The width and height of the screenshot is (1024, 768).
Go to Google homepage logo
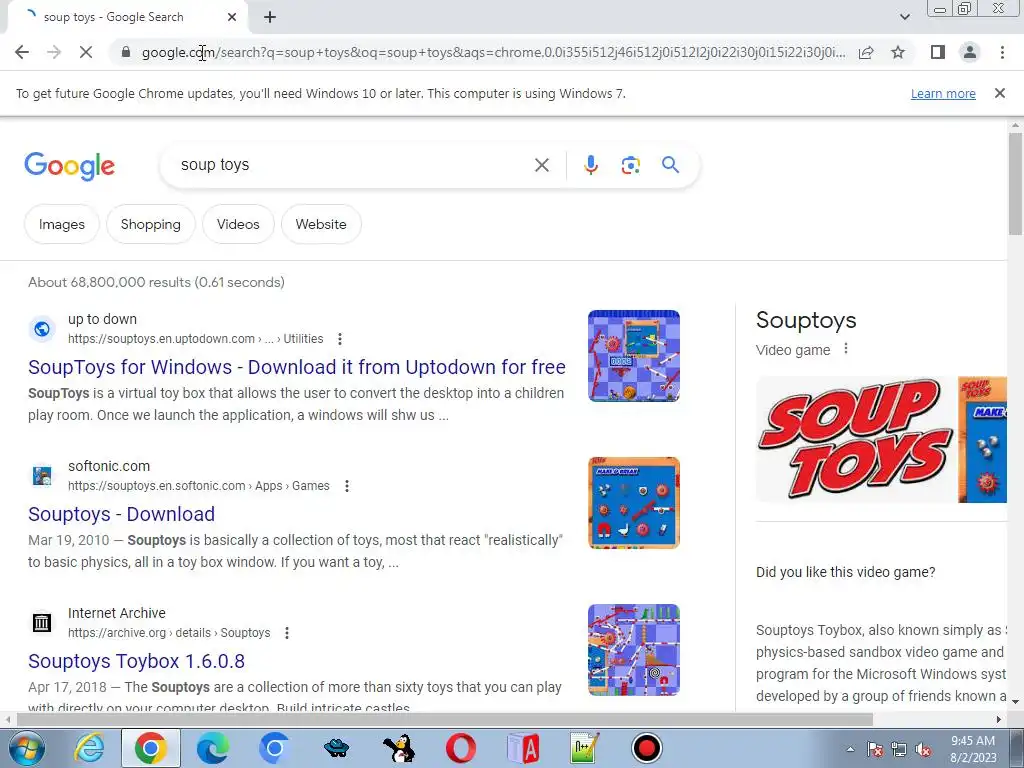coord(69,166)
